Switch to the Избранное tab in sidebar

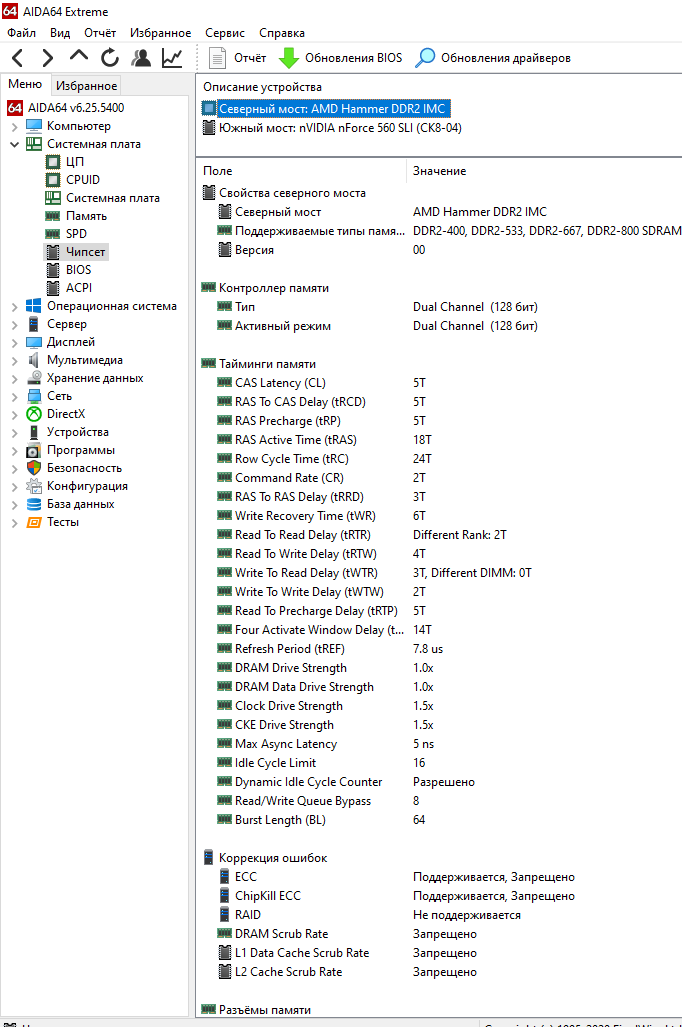86,86
